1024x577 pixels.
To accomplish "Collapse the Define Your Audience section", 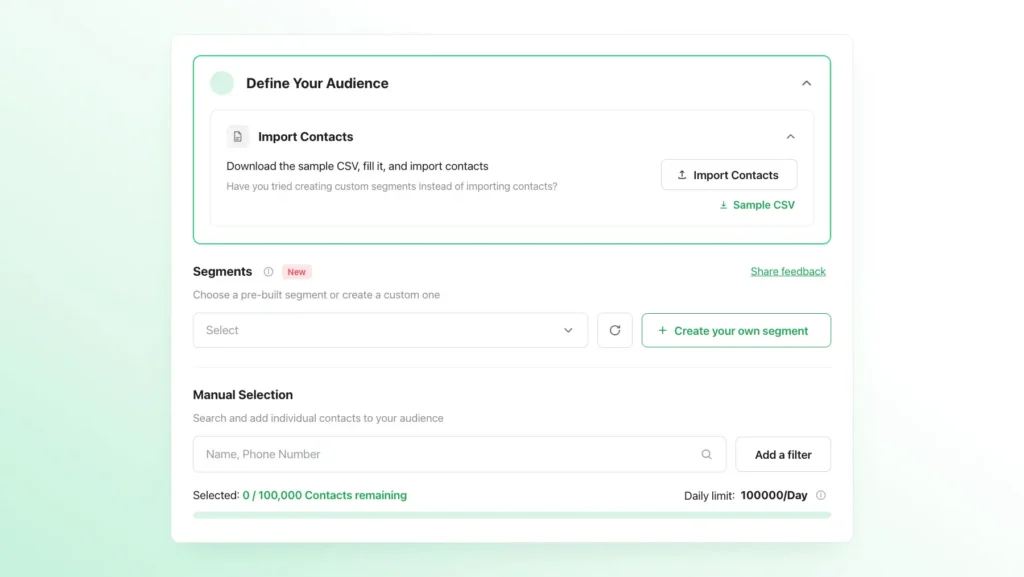I will click(x=806, y=84).
